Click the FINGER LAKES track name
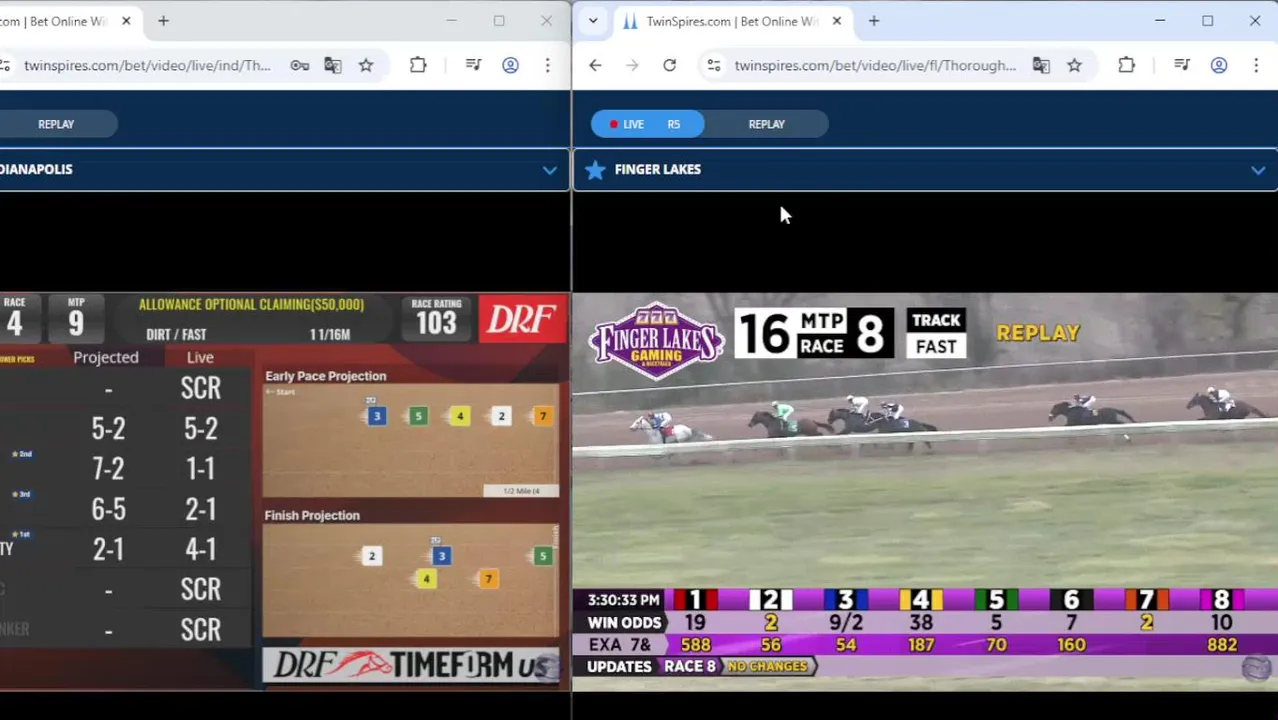Image resolution: width=1278 pixels, height=720 pixels. pos(658,170)
